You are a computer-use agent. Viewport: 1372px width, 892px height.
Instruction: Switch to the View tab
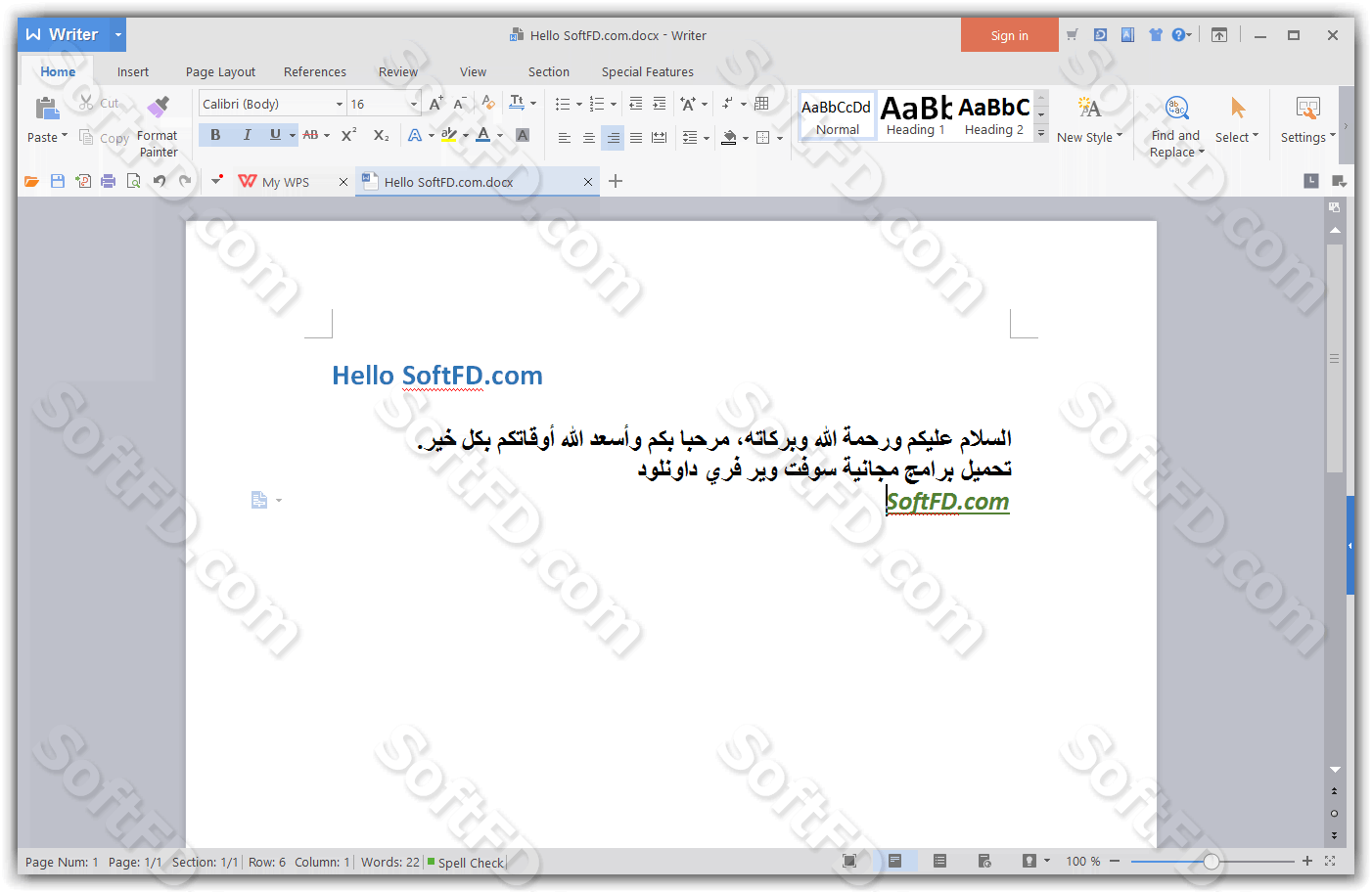(473, 71)
